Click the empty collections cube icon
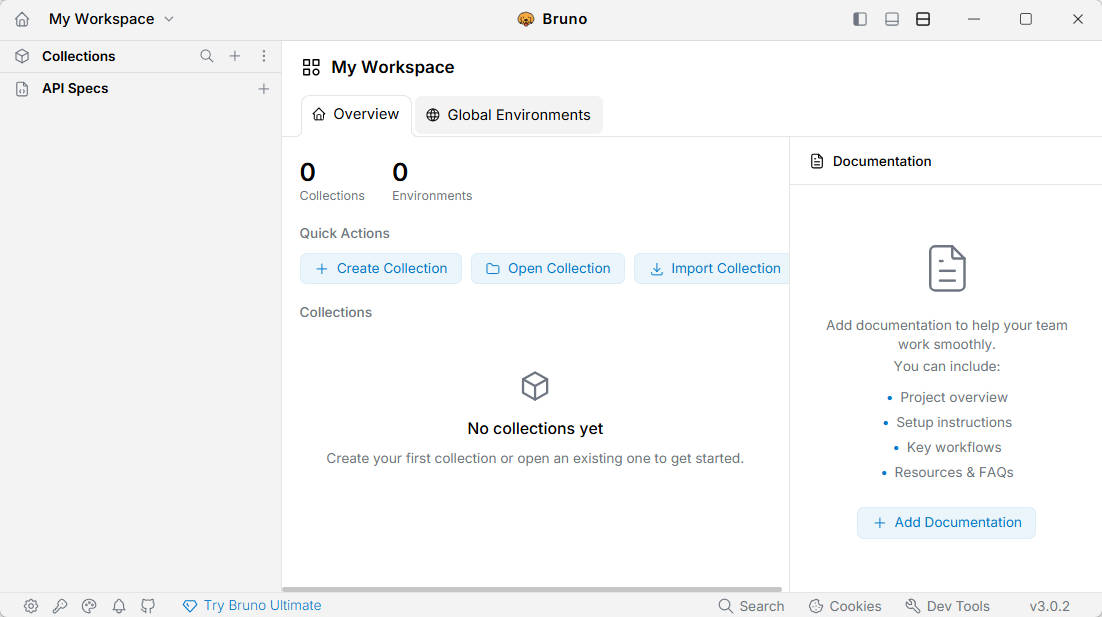This screenshot has width=1102, height=617. 535,386
